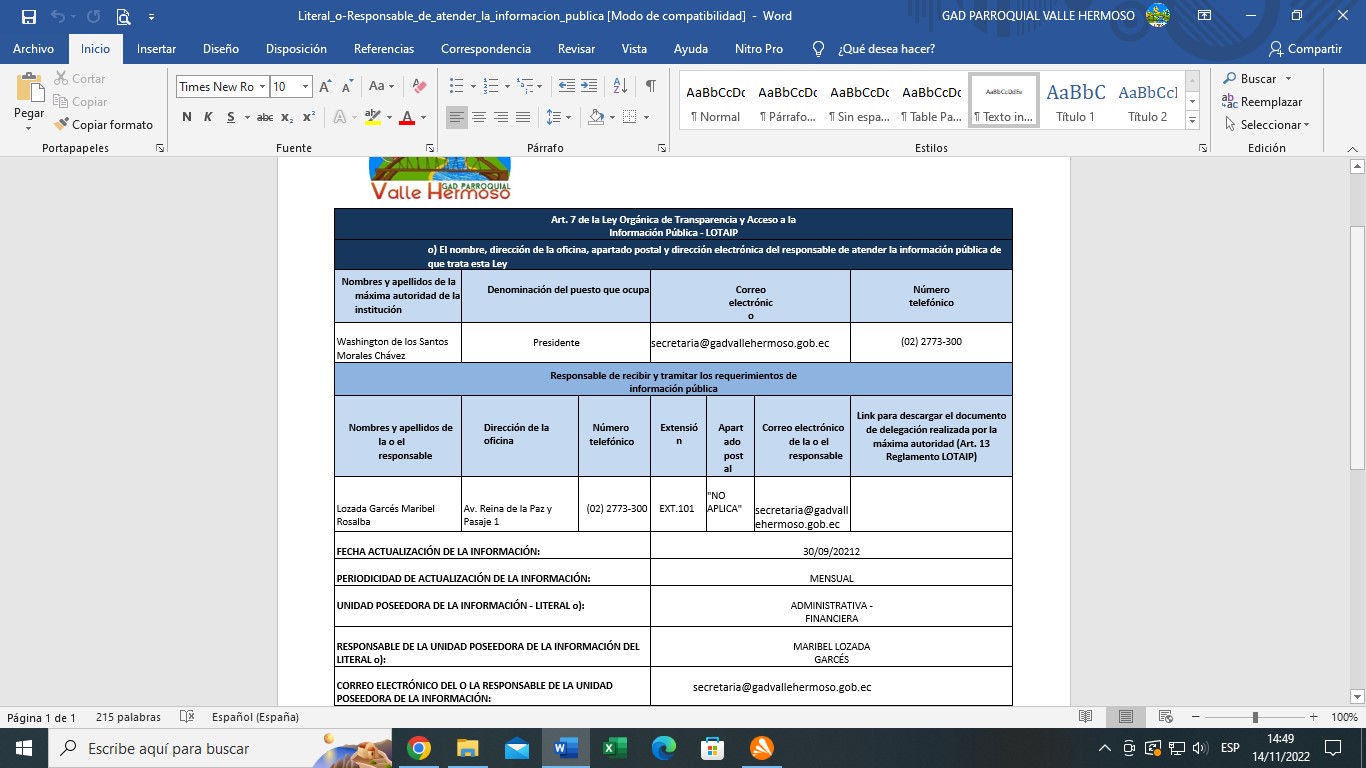The width and height of the screenshot is (1366, 768).
Task: Enable center text alignment
Action: point(479,117)
